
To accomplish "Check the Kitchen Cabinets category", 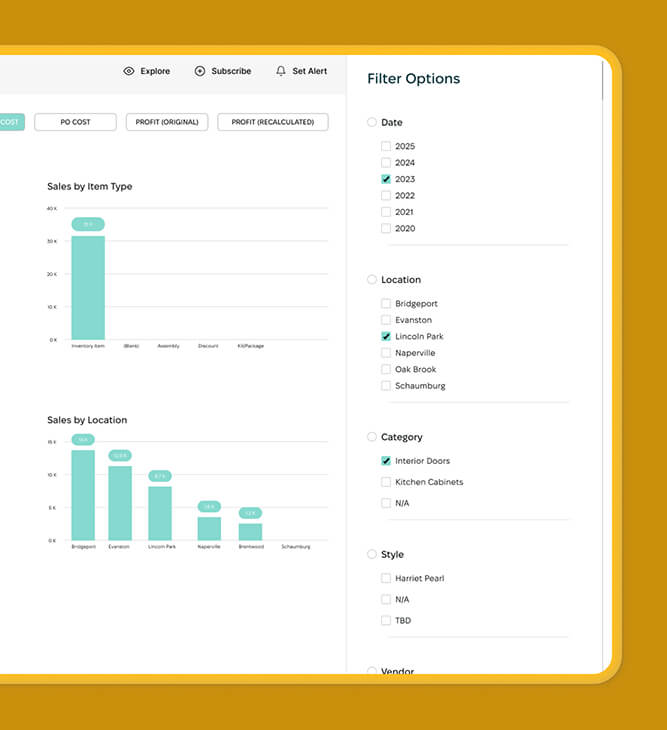I will (x=386, y=482).
